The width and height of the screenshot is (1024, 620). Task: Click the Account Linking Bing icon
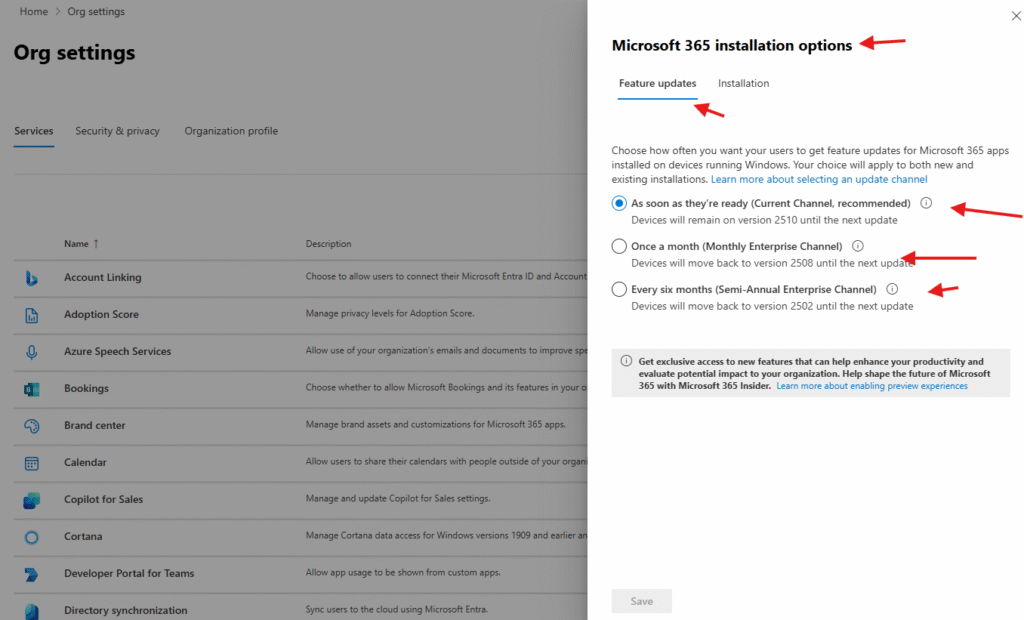click(x=32, y=278)
